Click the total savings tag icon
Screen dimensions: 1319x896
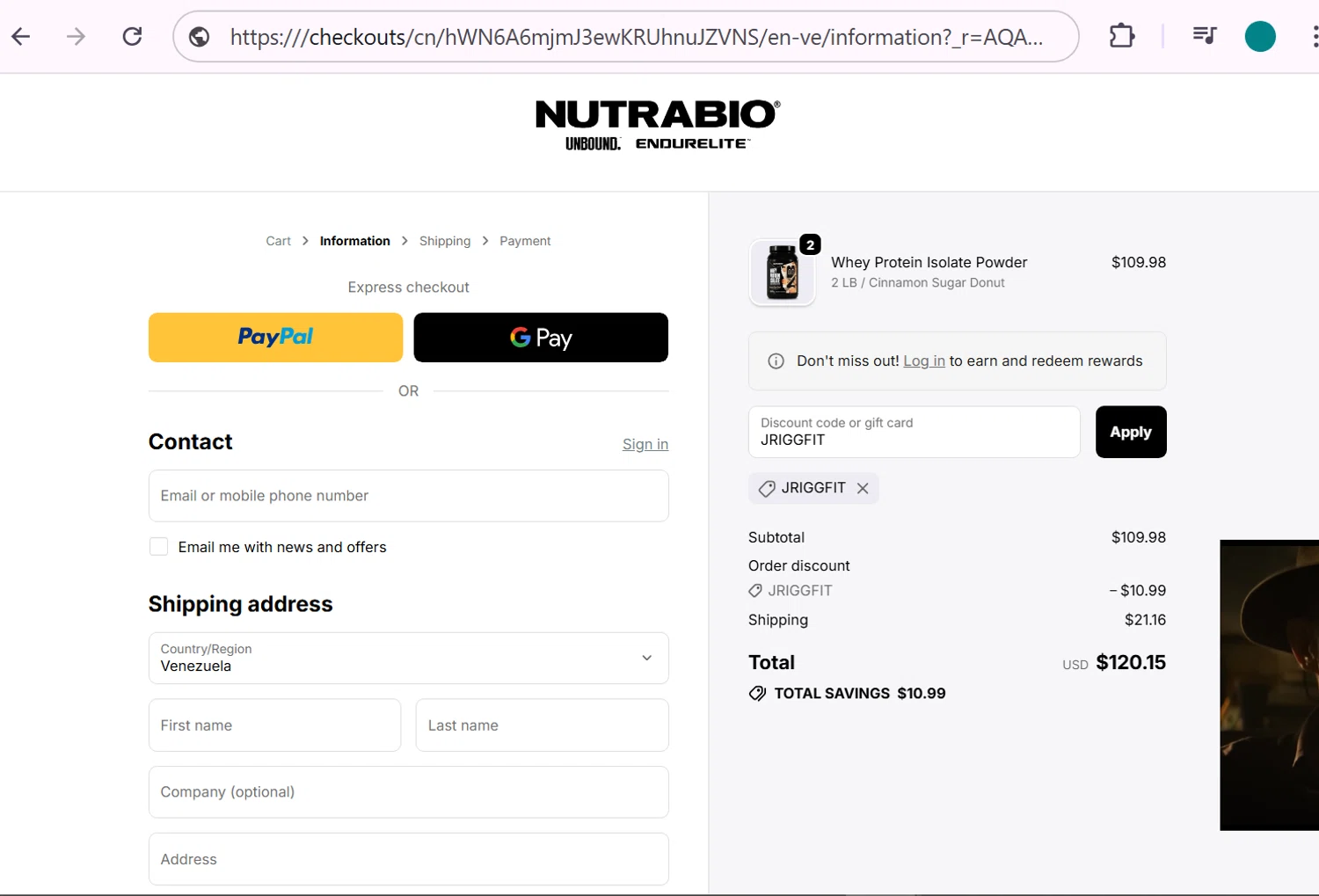click(757, 694)
